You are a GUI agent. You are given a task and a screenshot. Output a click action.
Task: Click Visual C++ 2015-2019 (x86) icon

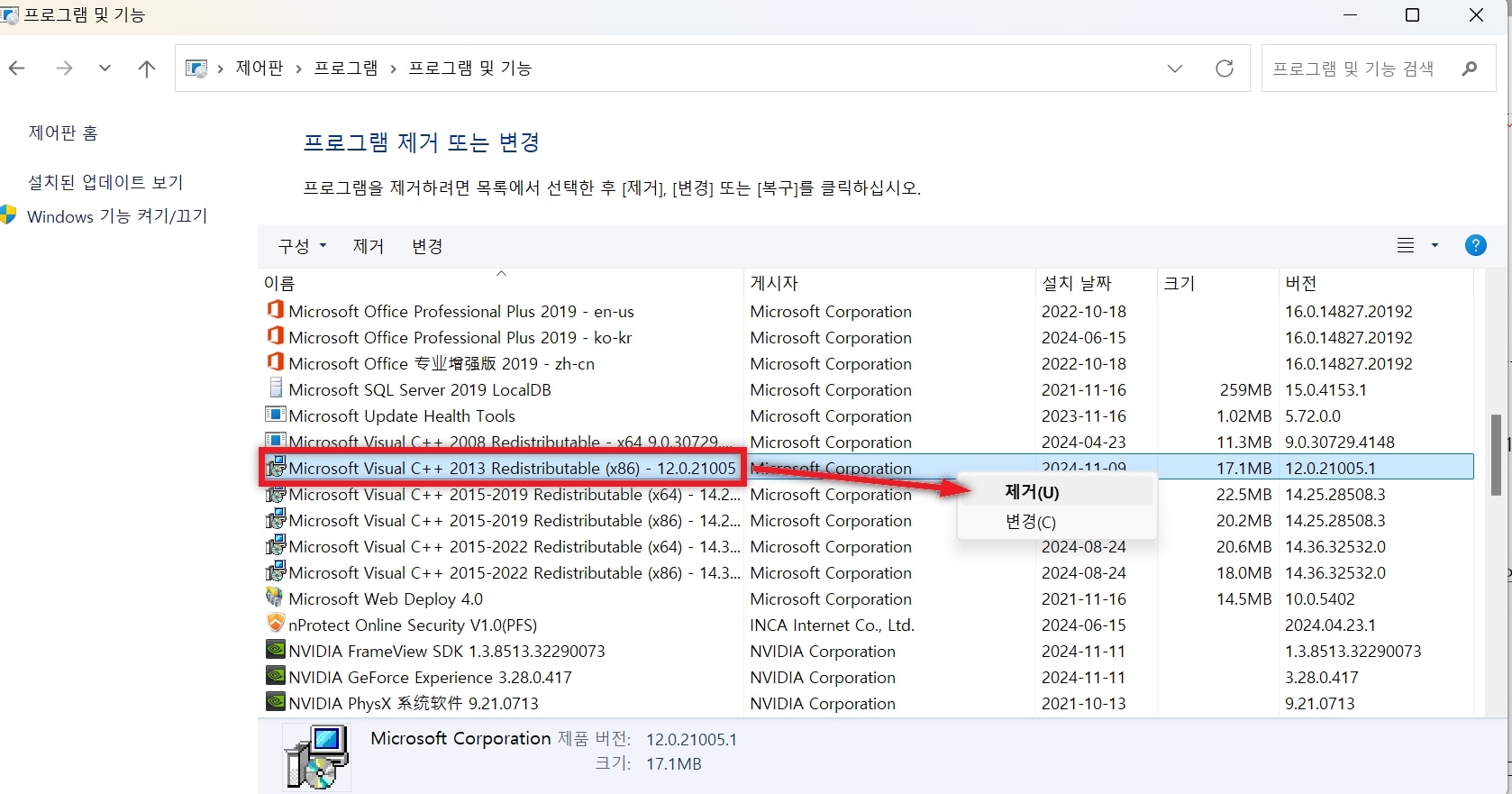[276, 519]
